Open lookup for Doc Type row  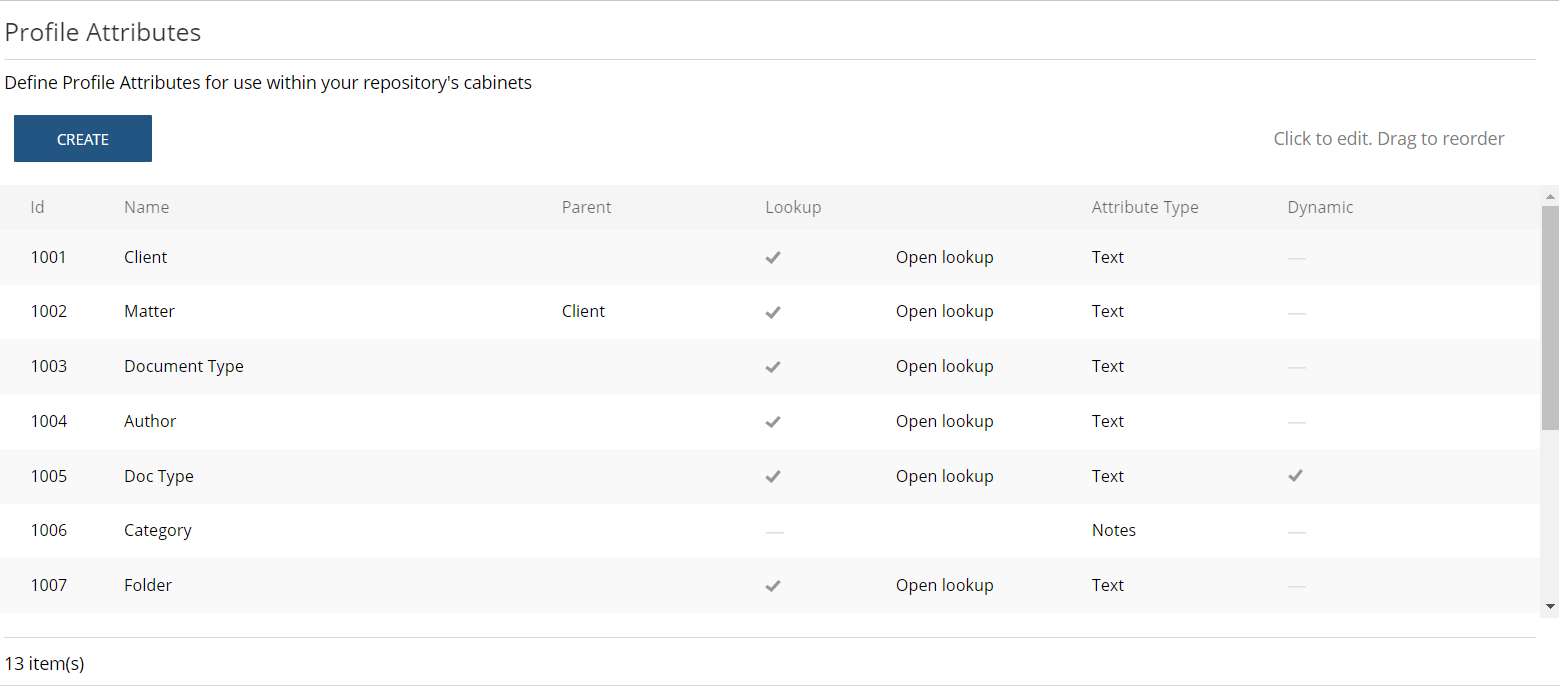coord(944,476)
